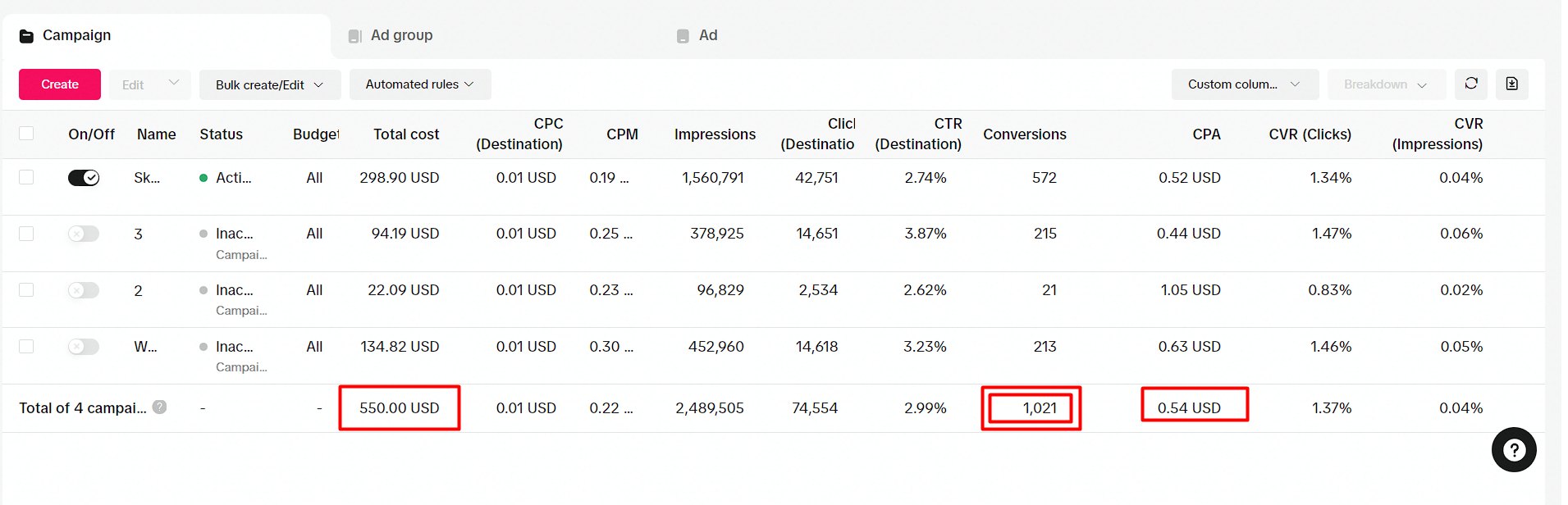Viewport: 1568px width, 505px height.
Task: Click the Budget column header
Action: [316, 134]
